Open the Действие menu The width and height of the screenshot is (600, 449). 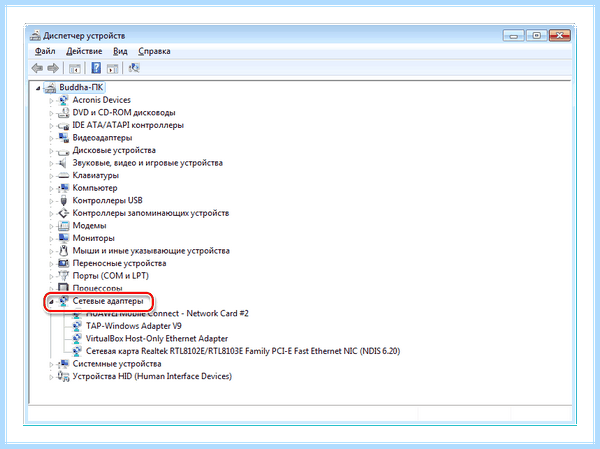(84, 51)
